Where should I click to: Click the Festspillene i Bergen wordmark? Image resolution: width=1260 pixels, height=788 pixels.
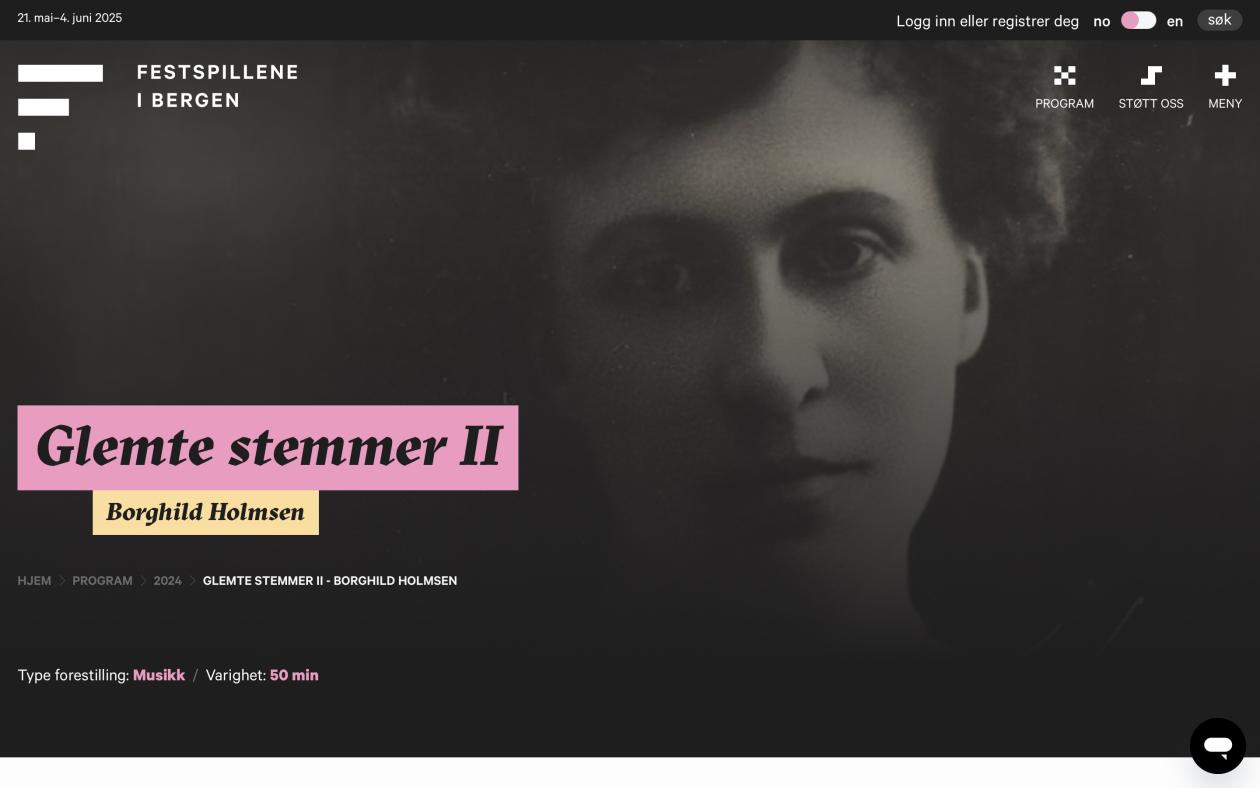coord(218,86)
